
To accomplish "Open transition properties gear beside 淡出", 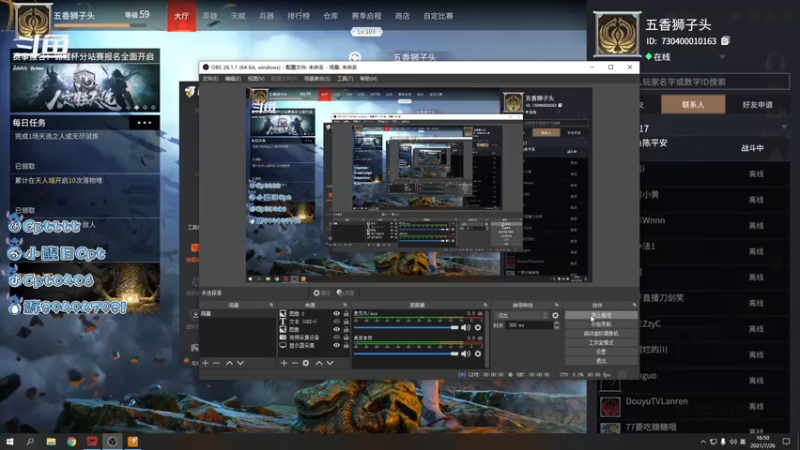I will [x=555, y=315].
